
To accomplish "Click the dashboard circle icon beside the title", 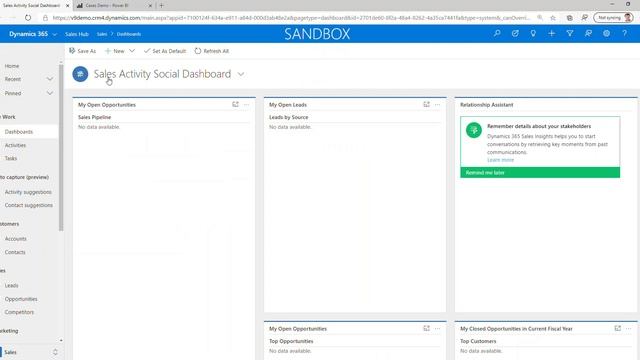I will pos(80,74).
